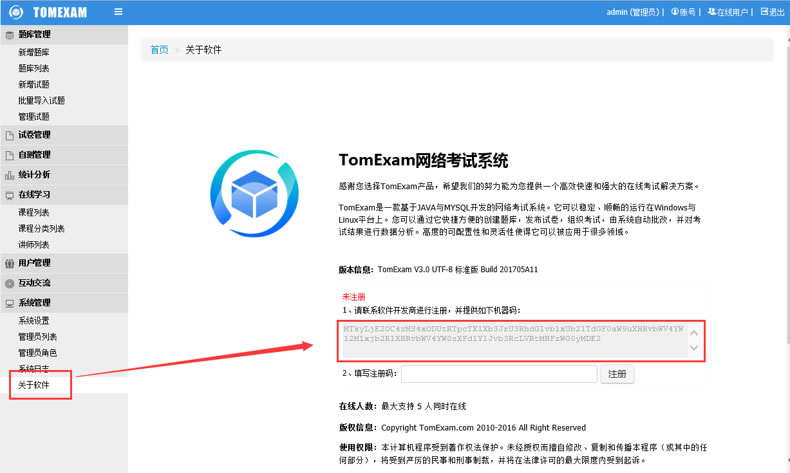Focus the 填写注册码 input field

(499, 374)
